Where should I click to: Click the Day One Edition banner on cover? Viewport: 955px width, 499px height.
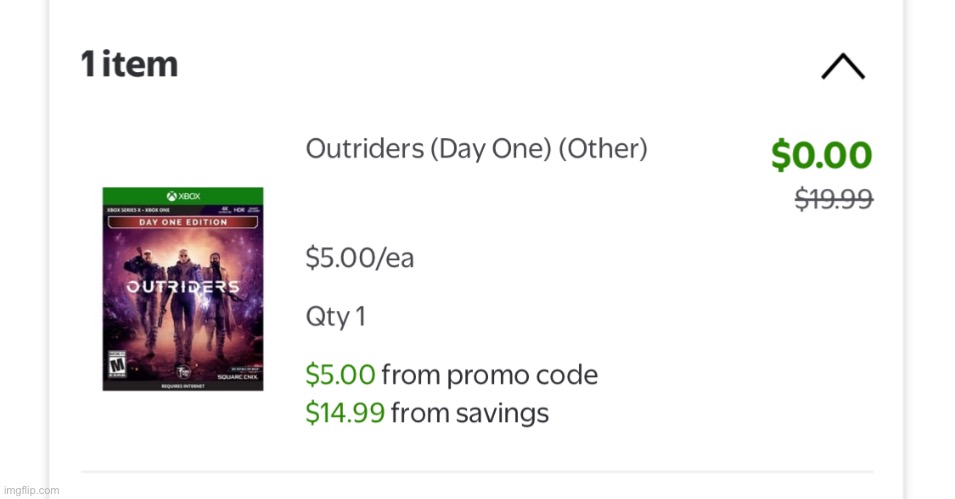(183, 222)
